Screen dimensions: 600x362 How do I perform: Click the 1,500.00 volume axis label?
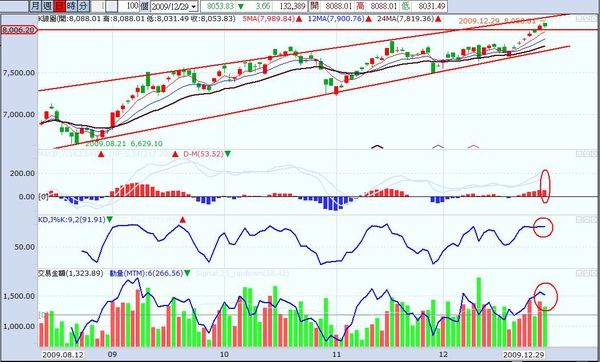(19, 296)
